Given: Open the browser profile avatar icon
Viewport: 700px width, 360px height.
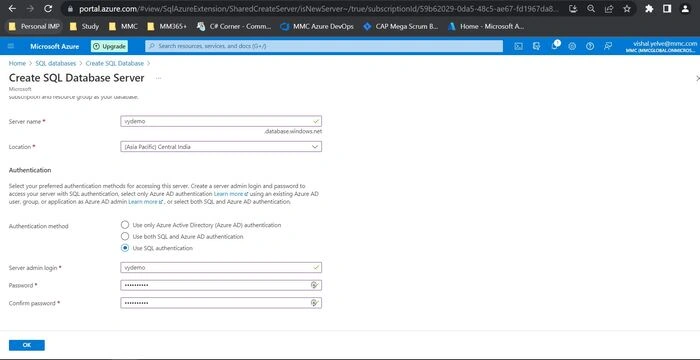Looking at the screenshot, I should (x=685, y=8).
